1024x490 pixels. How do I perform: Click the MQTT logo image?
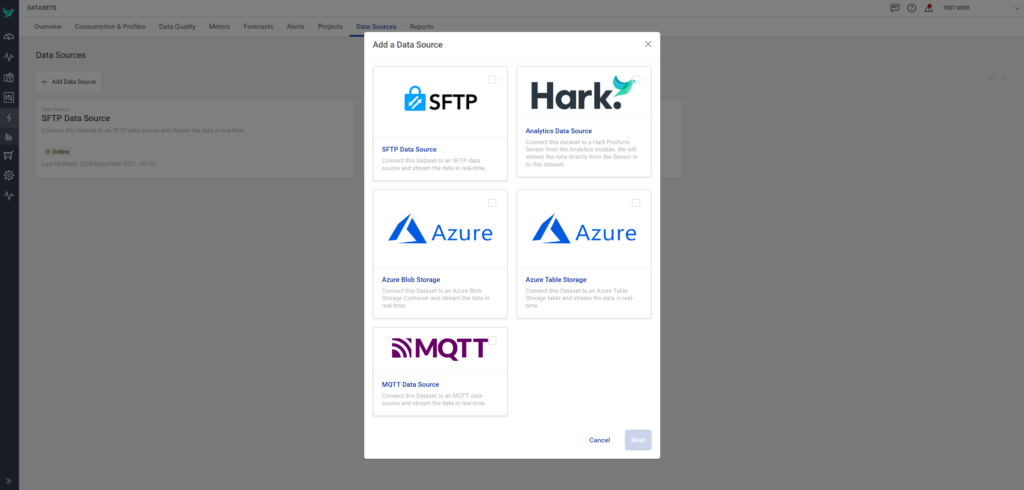click(440, 349)
